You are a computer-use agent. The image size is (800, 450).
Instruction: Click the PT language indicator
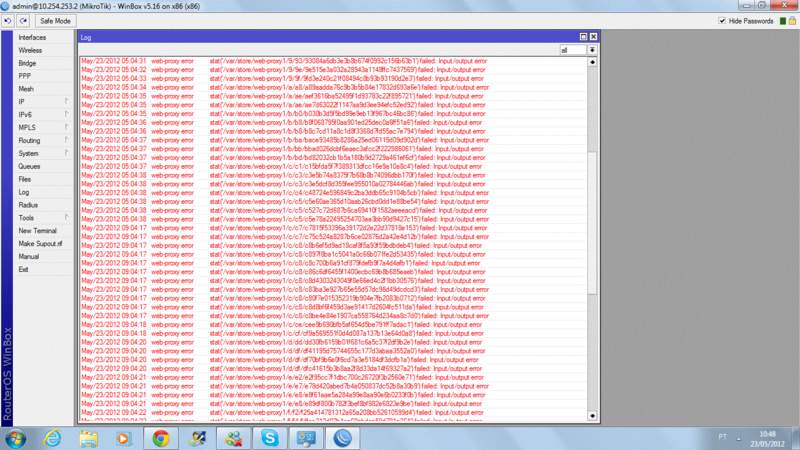click(x=722, y=437)
